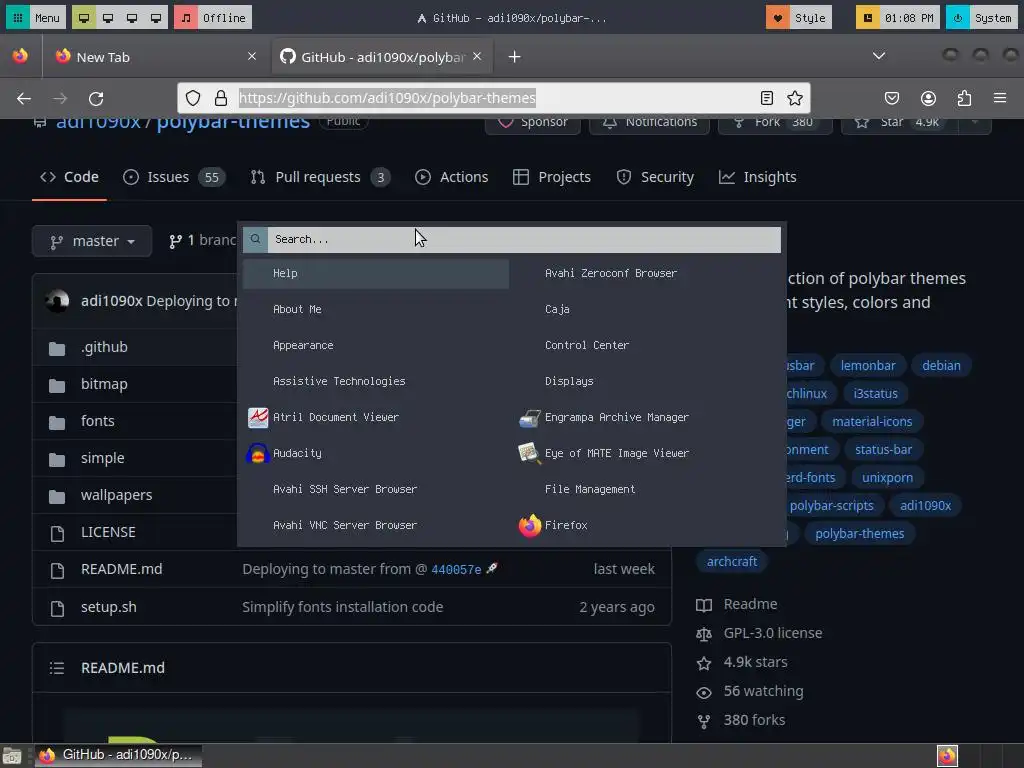Viewport: 1024px width, 768px height.
Task: Open the Save to Pocket icon
Action: pos(891,98)
